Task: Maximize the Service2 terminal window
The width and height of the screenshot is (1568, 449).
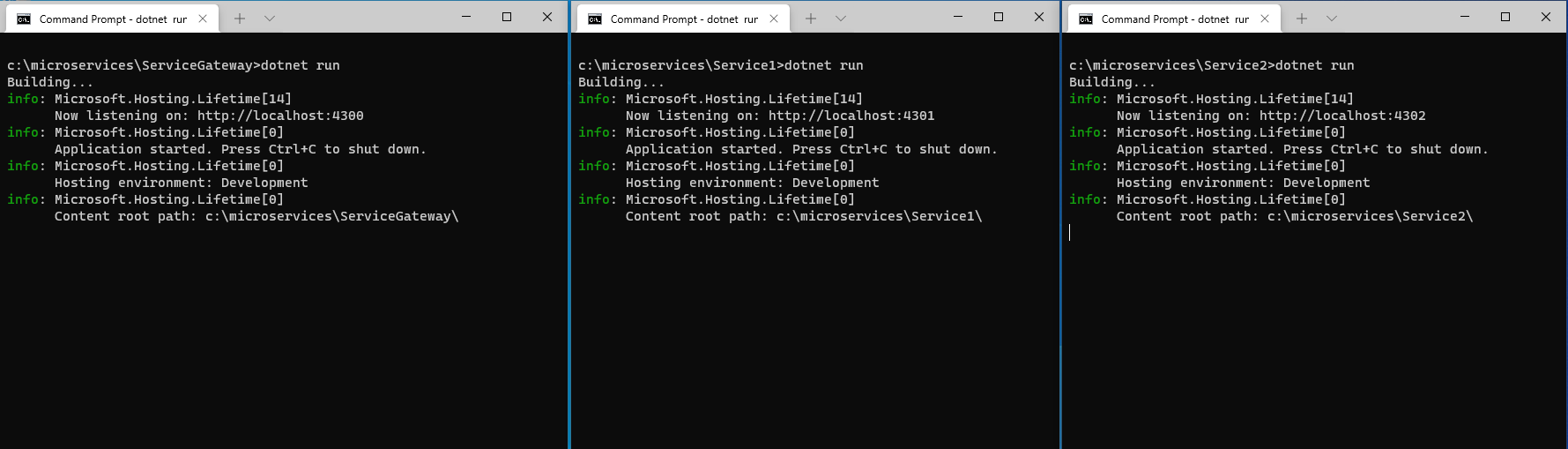Action: coord(1505,17)
